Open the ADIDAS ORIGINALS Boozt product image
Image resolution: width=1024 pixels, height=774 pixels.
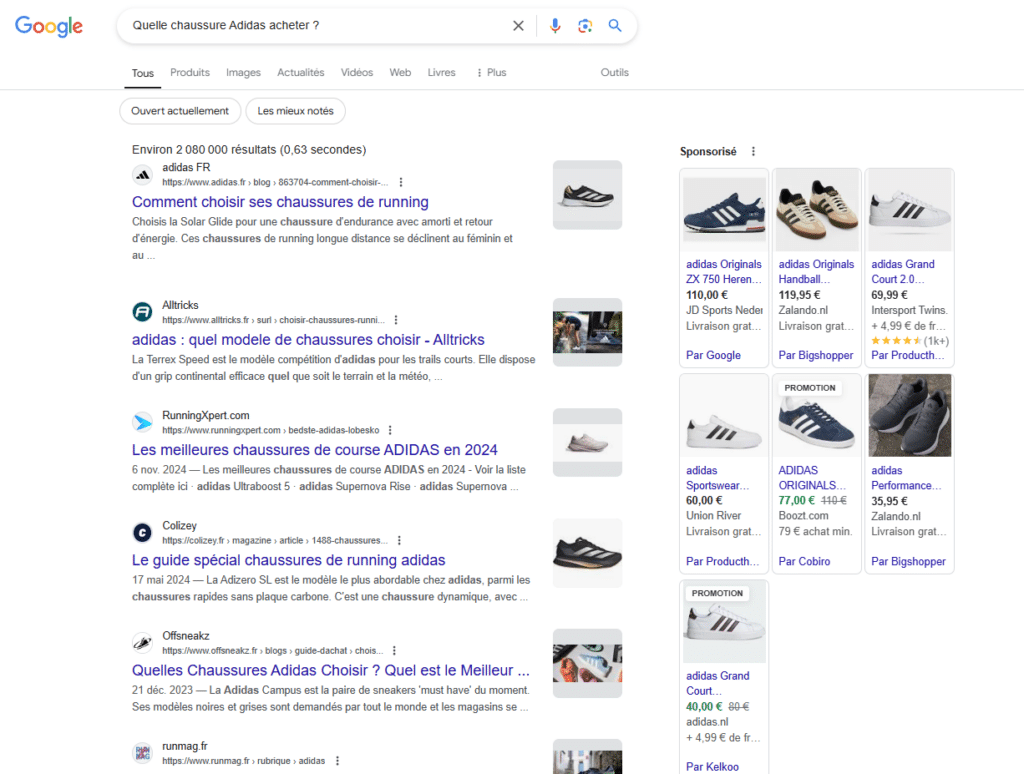click(x=817, y=416)
